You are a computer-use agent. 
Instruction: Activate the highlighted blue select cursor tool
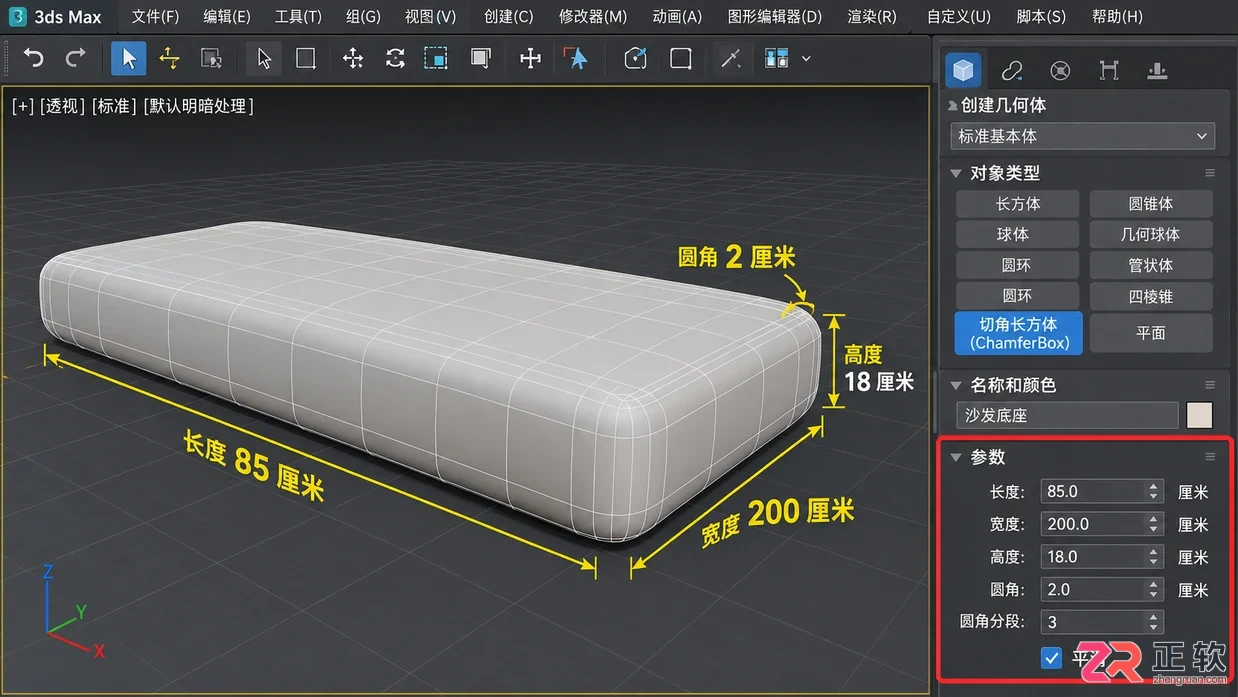pos(128,58)
